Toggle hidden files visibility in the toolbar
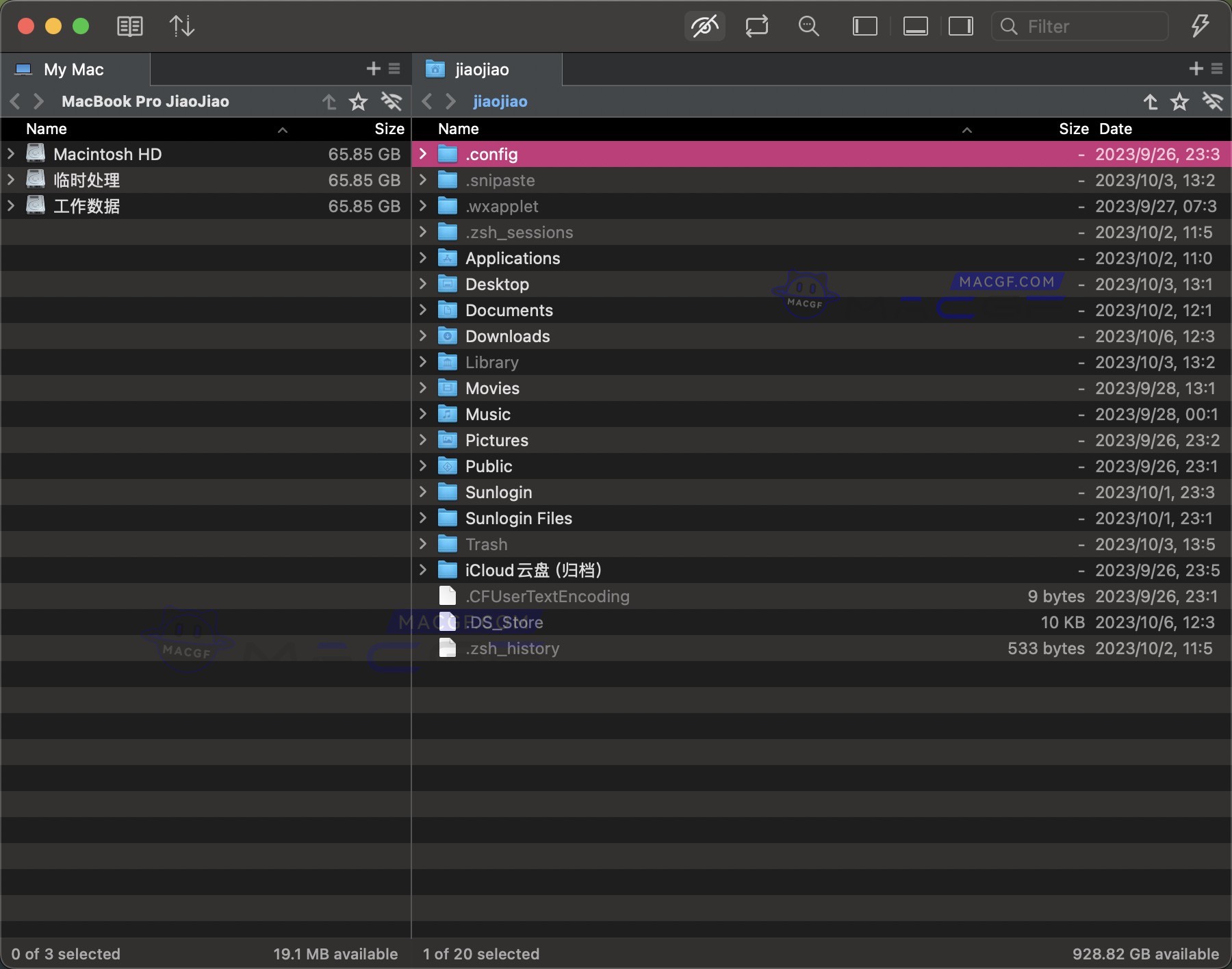The height and width of the screenshot is (969, 1232). click(704, 26)
